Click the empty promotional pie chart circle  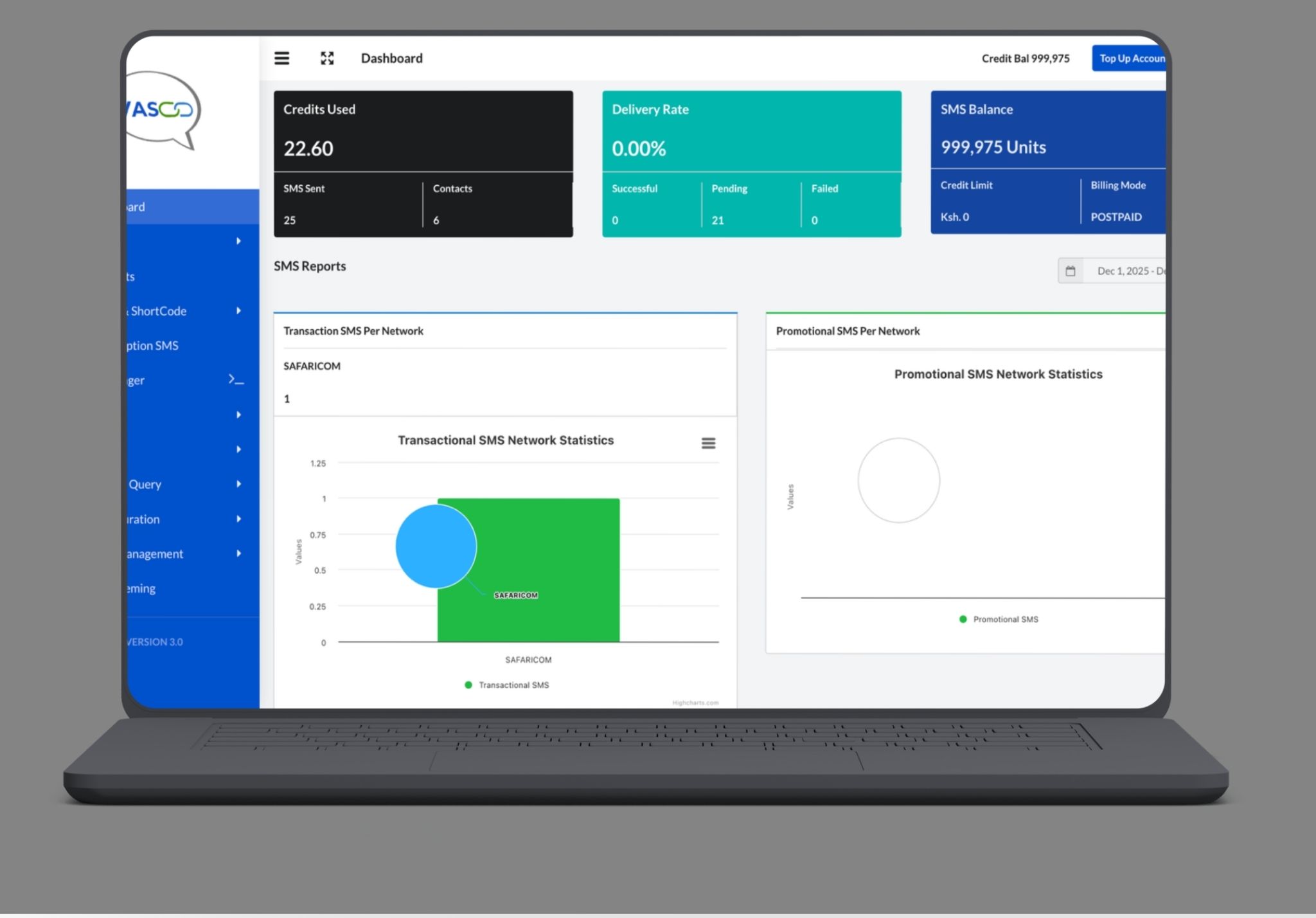[x=898, y=480]
